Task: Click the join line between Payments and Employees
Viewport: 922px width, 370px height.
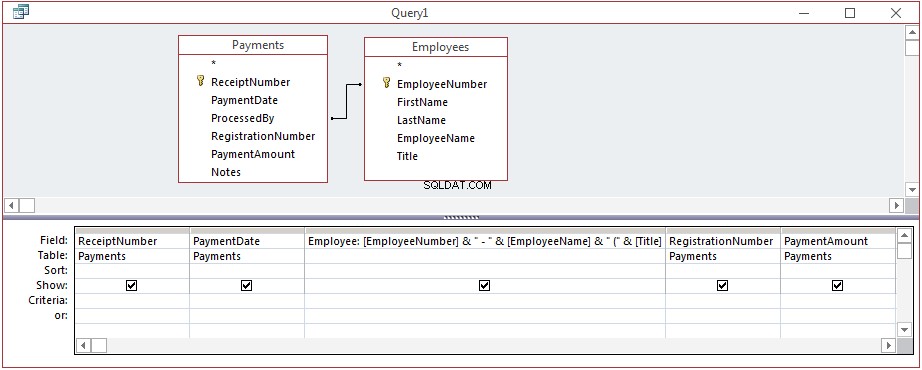Action: point(346,101)
